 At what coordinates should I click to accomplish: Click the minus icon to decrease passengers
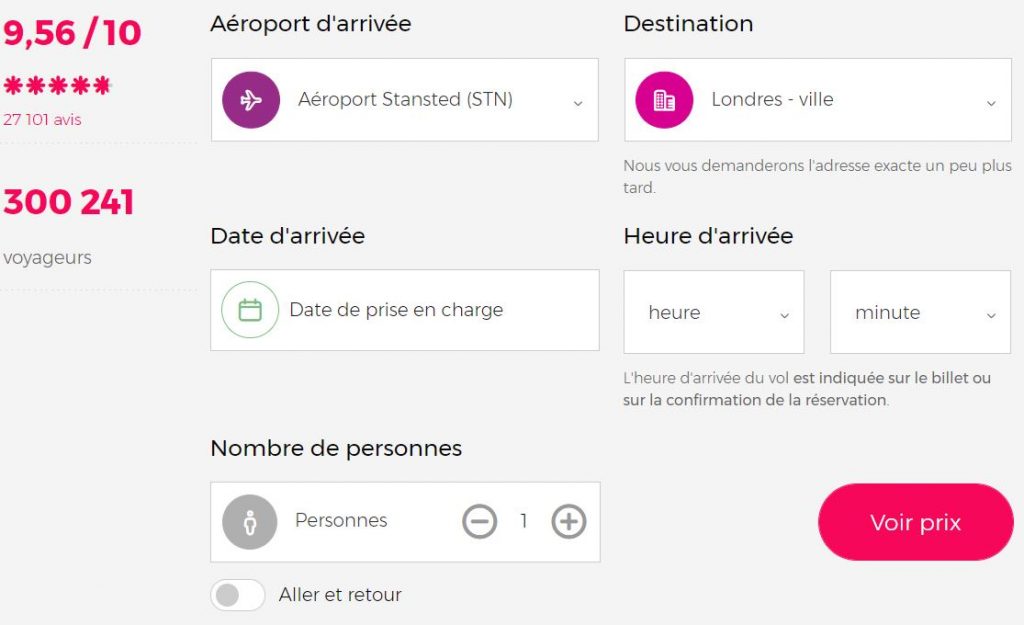point(481,521)
